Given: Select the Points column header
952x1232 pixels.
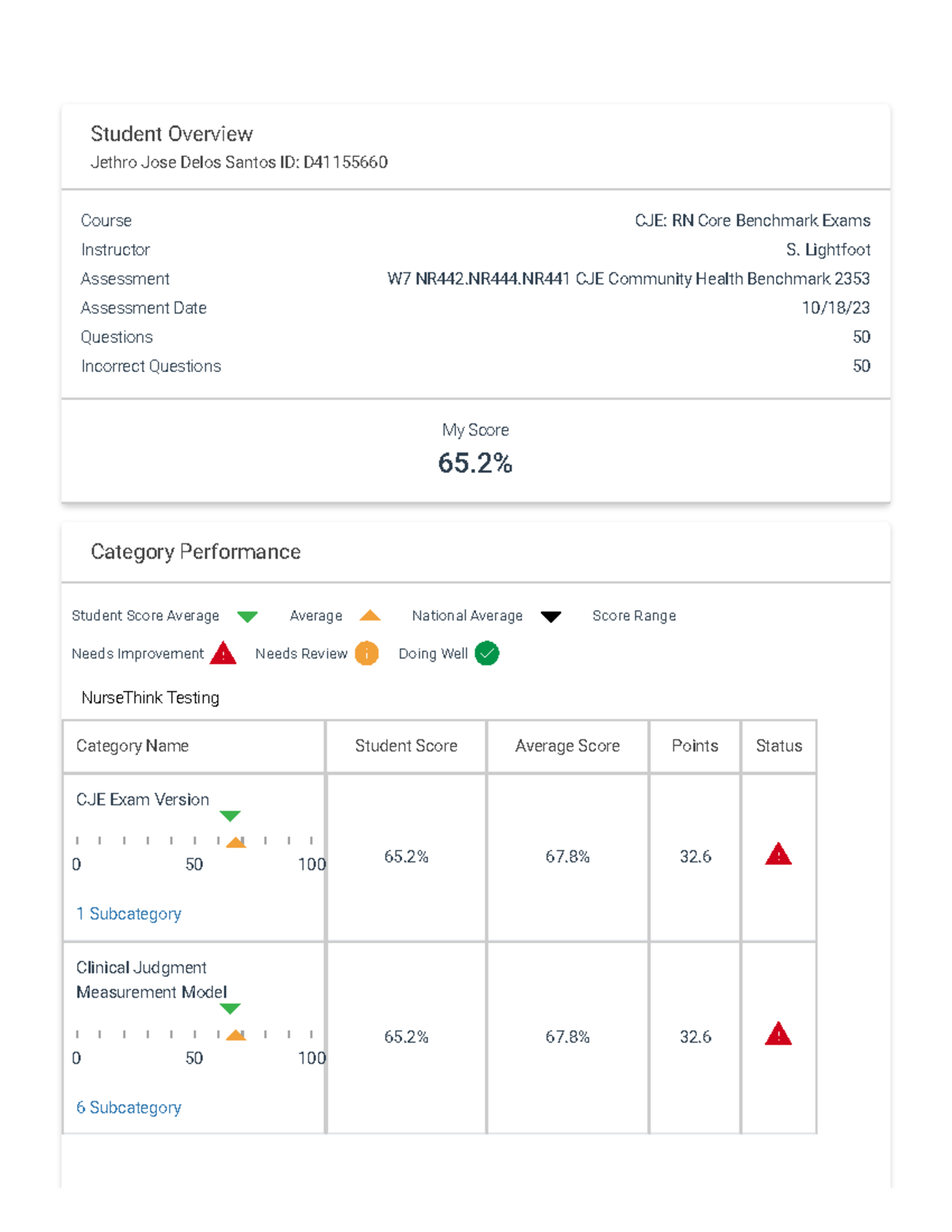Looking at the screenshot, I should [x=695, y=746].
